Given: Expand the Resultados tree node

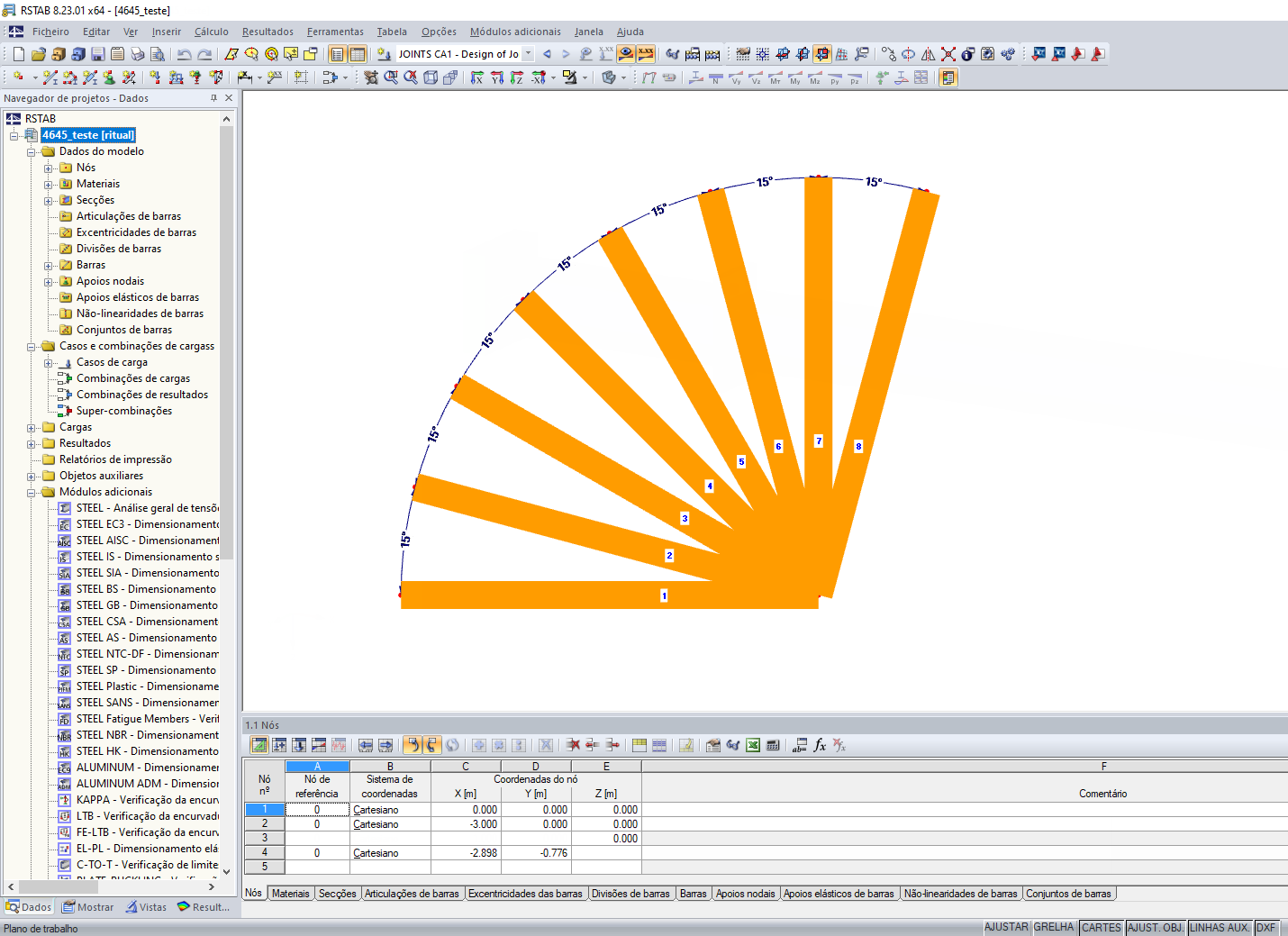Looking at the screenshot, I should coord(32,444).
